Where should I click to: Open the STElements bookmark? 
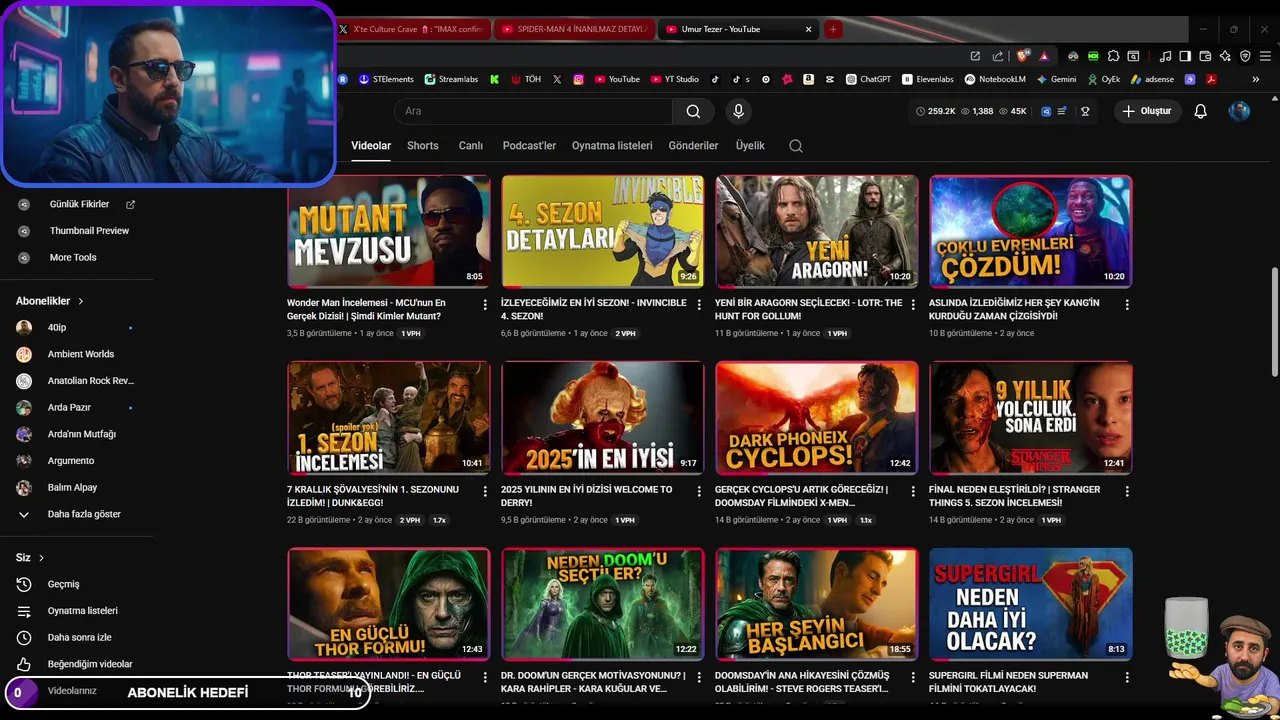click(386, 79)
